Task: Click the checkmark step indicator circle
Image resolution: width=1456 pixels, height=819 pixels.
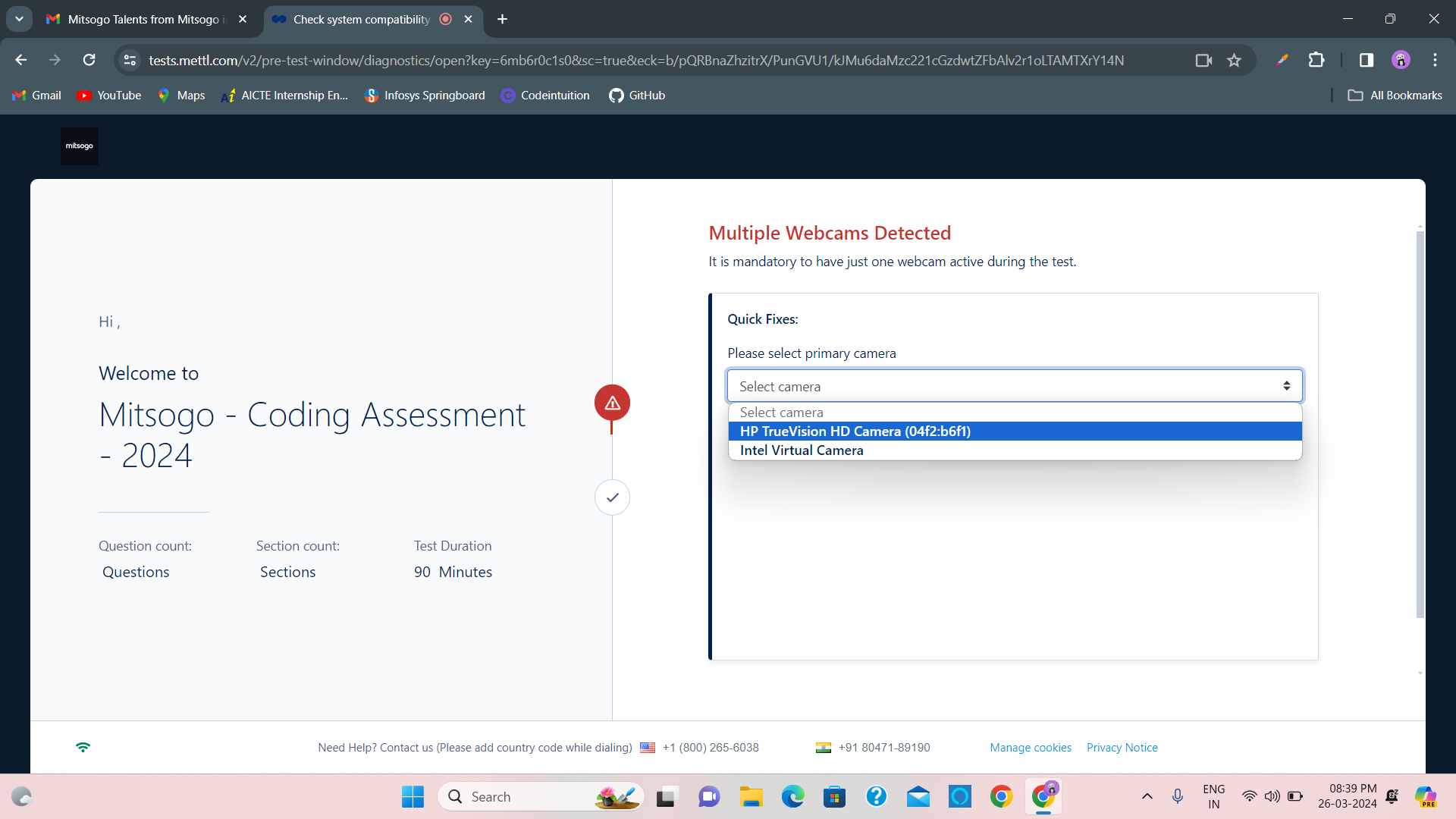Action: click(x=612, y=497)
